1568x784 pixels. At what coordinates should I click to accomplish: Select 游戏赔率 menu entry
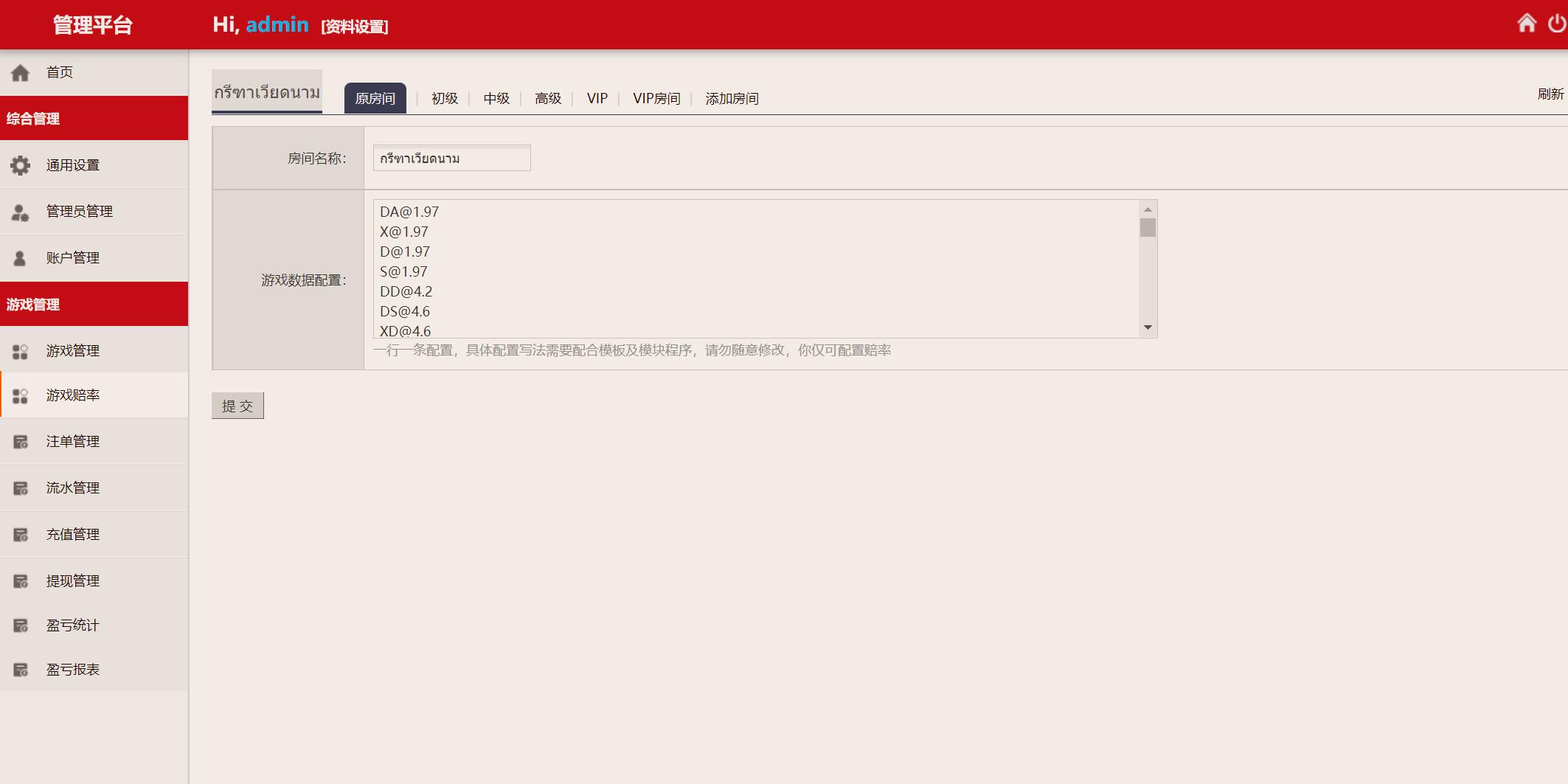coord(94,395)
